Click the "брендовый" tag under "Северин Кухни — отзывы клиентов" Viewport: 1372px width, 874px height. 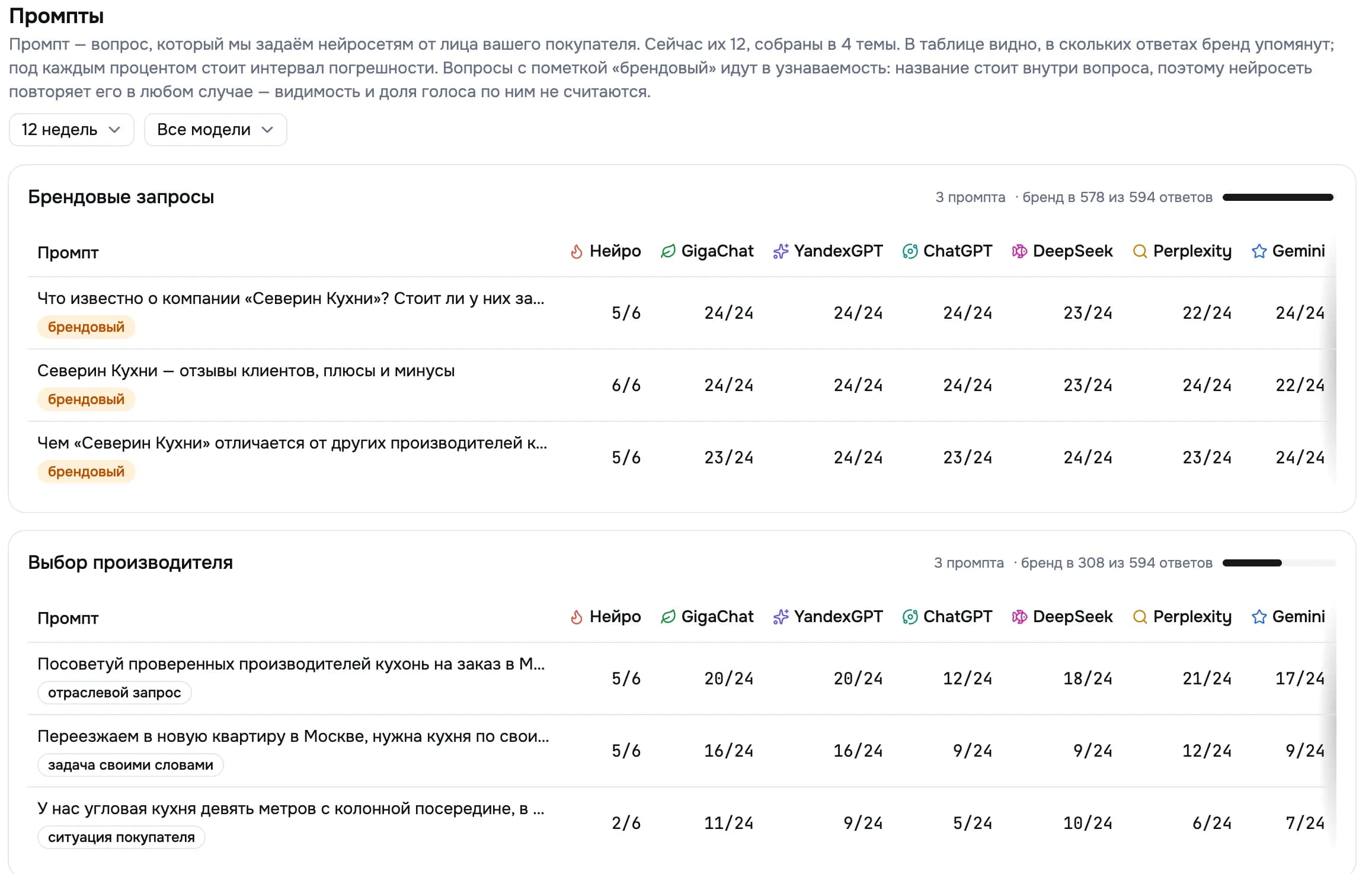87,399
